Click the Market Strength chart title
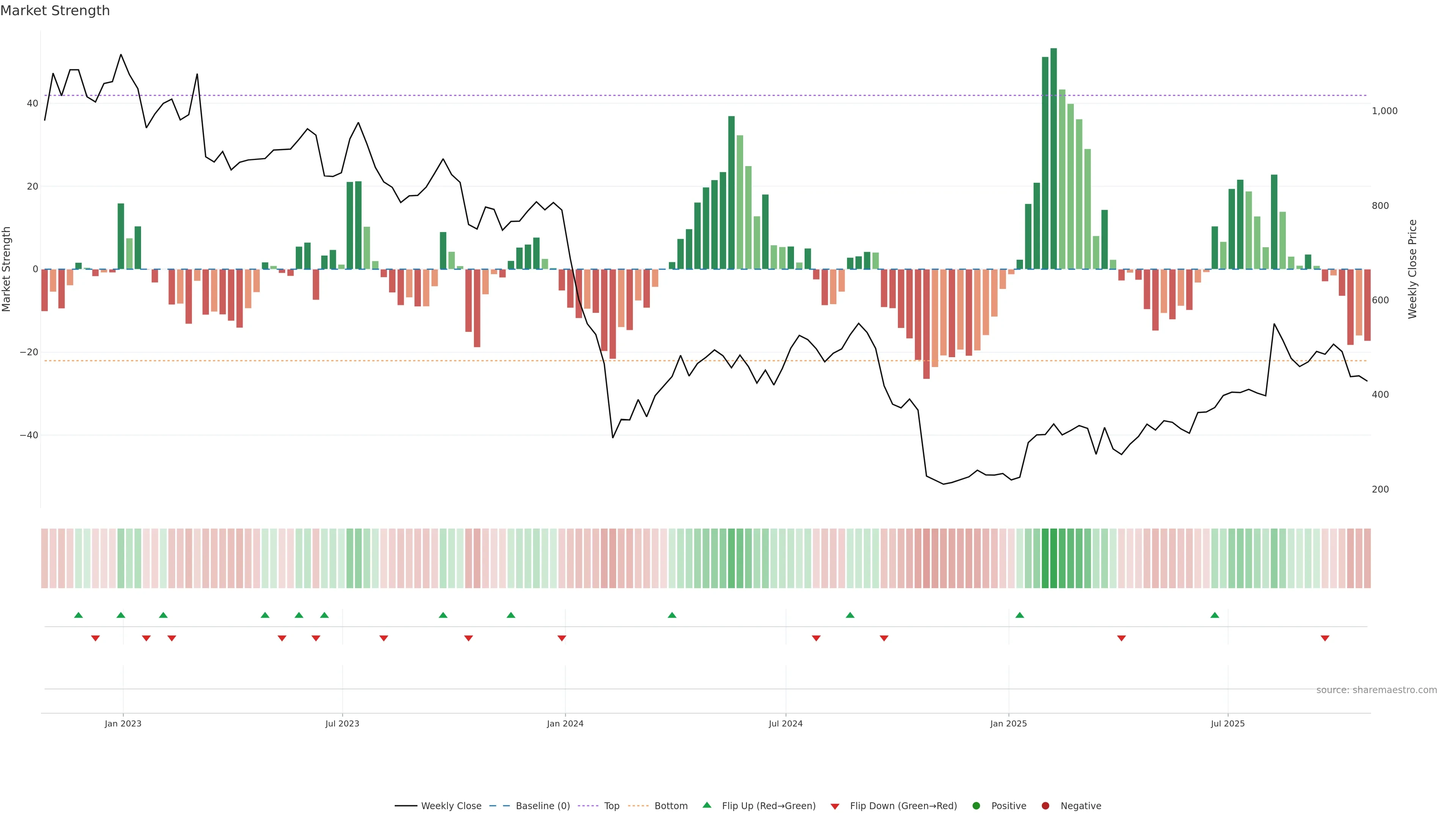The height and width of the screenshot is (819, 1456). coord(55,11)
